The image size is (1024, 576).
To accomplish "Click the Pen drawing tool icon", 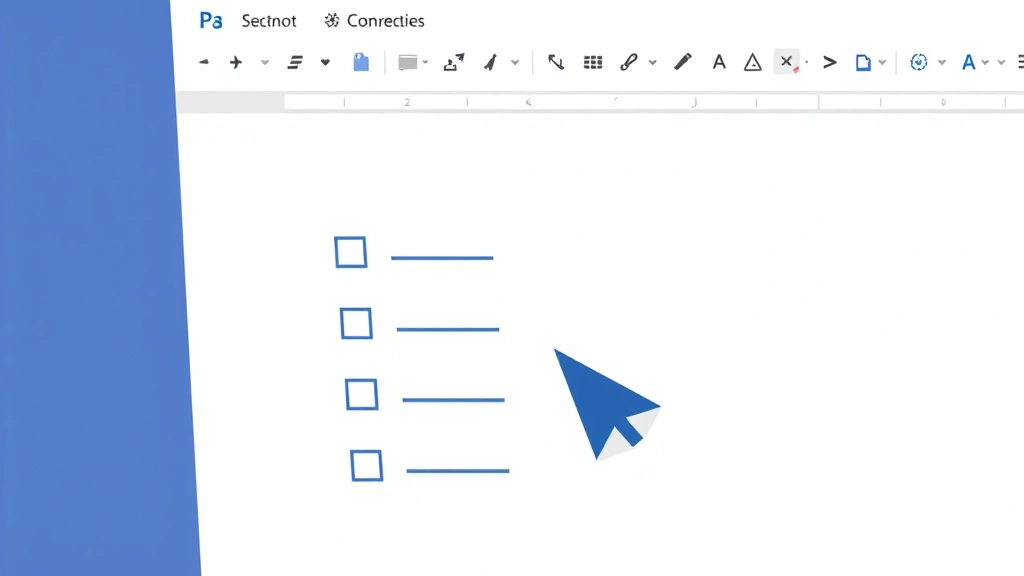I will [683, 61].
